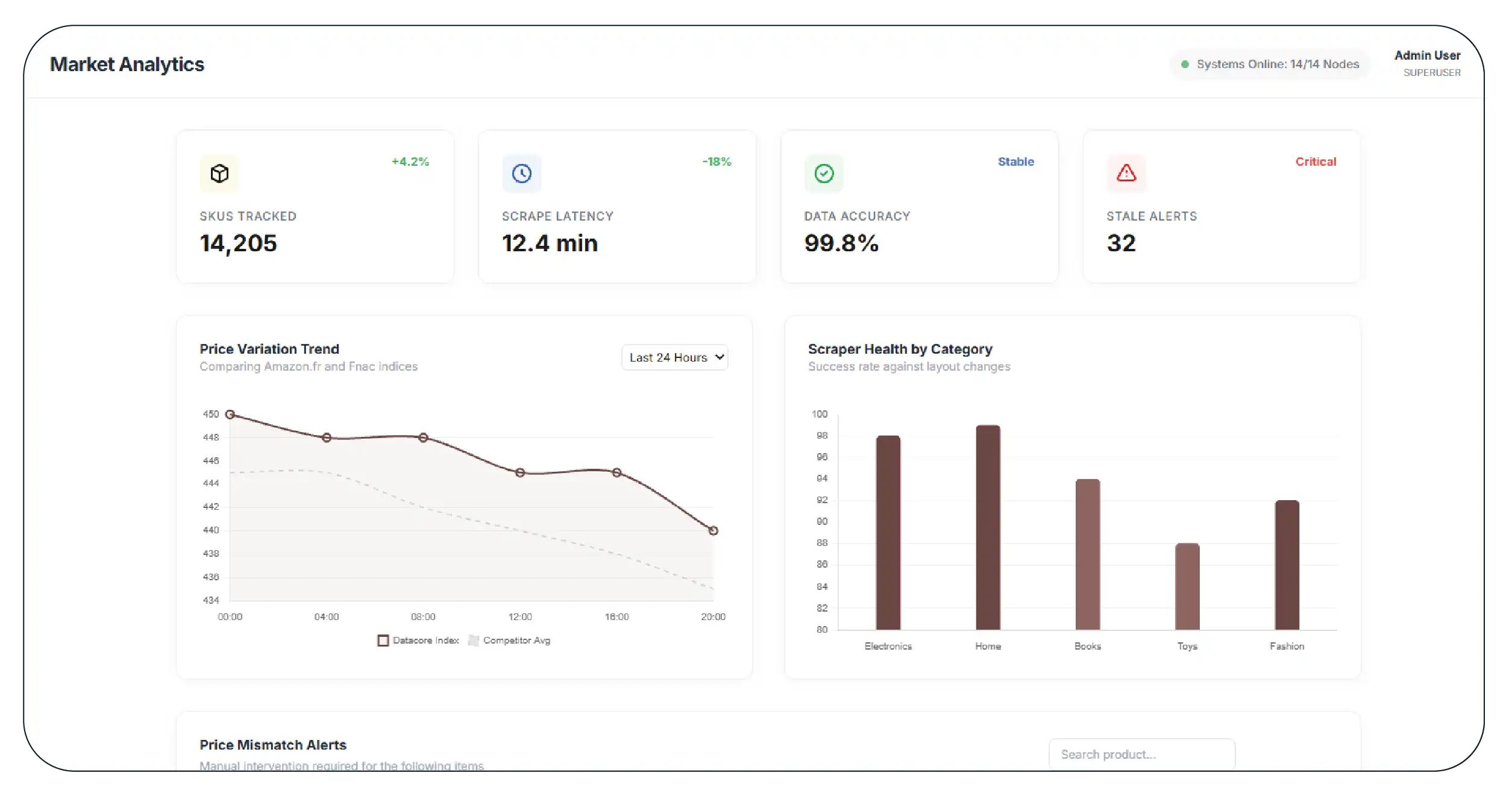Screen dimensions: 1512x796
Task: Click the Critical status label
Action: 1315,161
